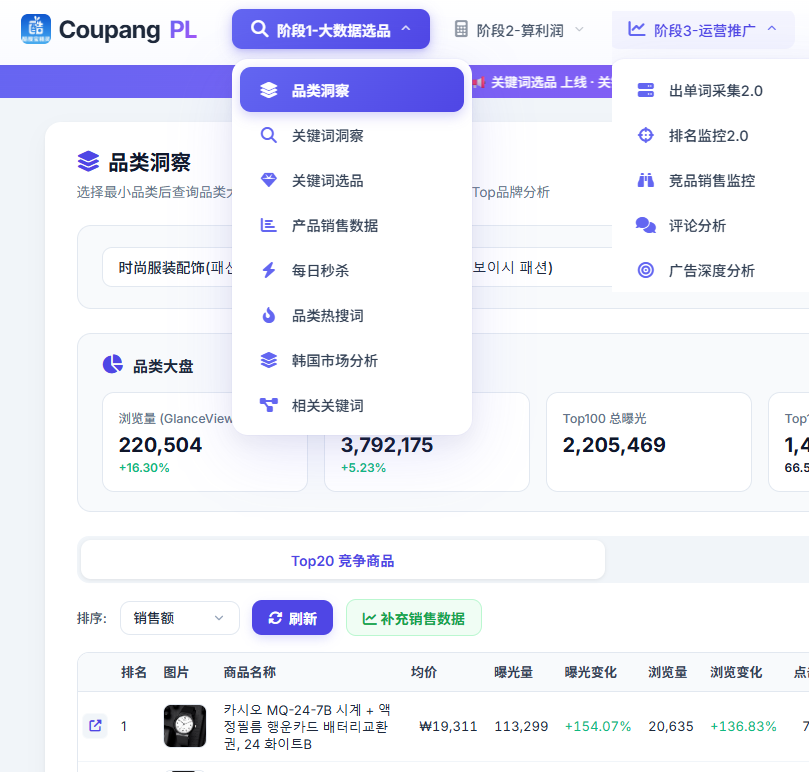Click the chat bubbles icon next to 评论分析
The width and height of the screenshot is (809, 772).
click(x=645, y=225)
